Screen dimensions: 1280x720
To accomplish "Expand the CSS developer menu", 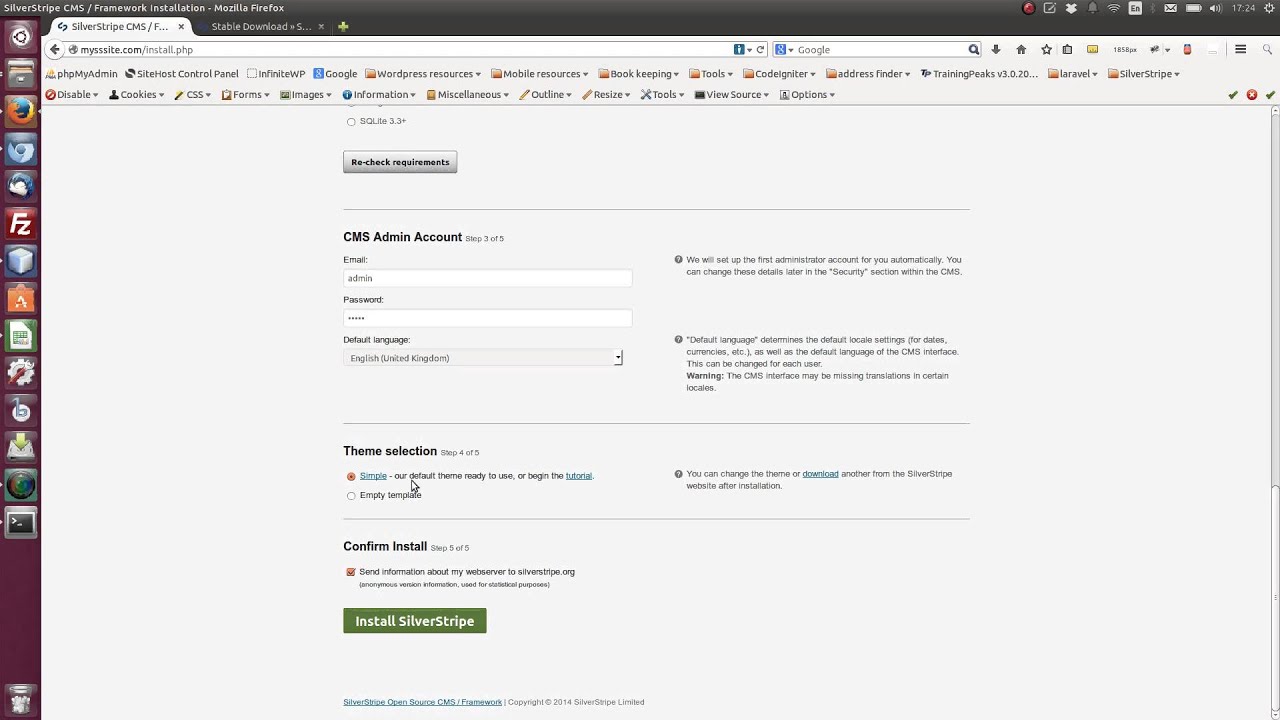I will click(x=193, y=95).
